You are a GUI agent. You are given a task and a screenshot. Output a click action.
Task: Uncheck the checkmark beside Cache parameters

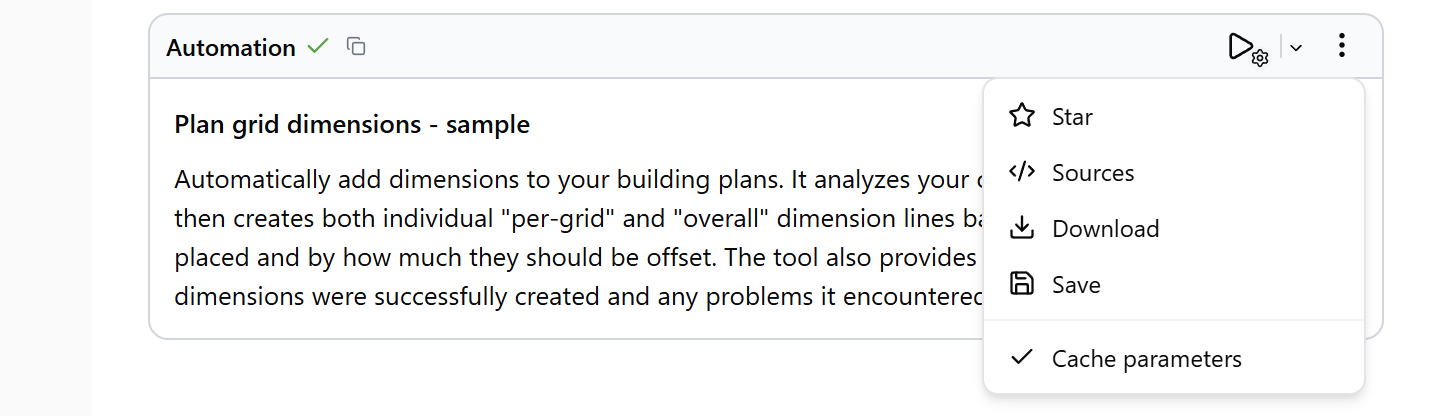click(x=1021, y=357)
